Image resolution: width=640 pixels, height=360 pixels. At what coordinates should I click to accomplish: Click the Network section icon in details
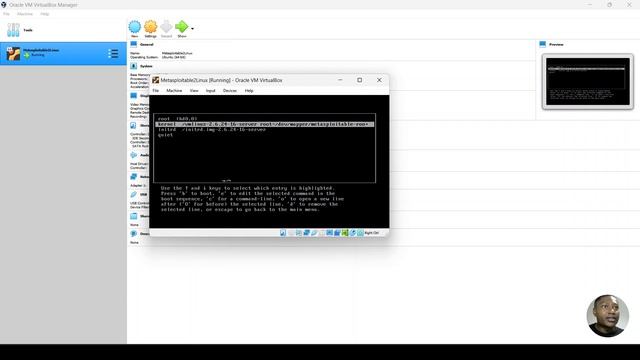pyautogui.click(x=133, y=176)
